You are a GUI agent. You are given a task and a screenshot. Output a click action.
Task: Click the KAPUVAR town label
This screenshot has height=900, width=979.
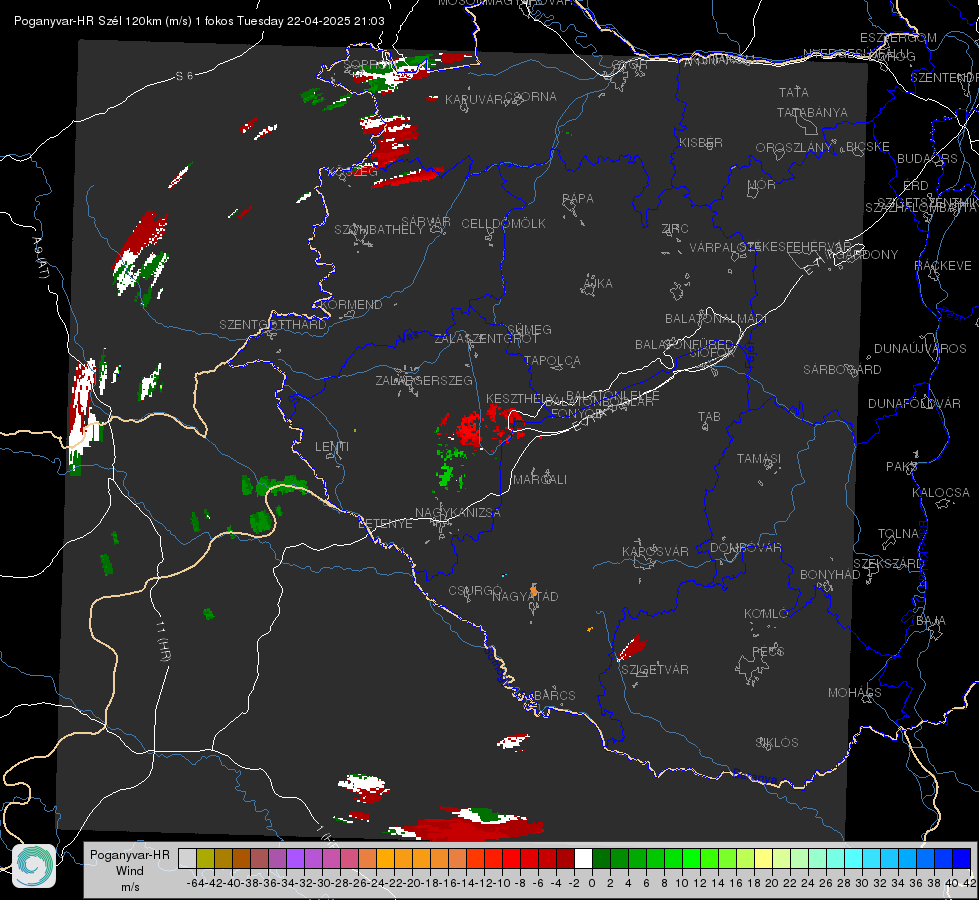(x=475, y=99)
